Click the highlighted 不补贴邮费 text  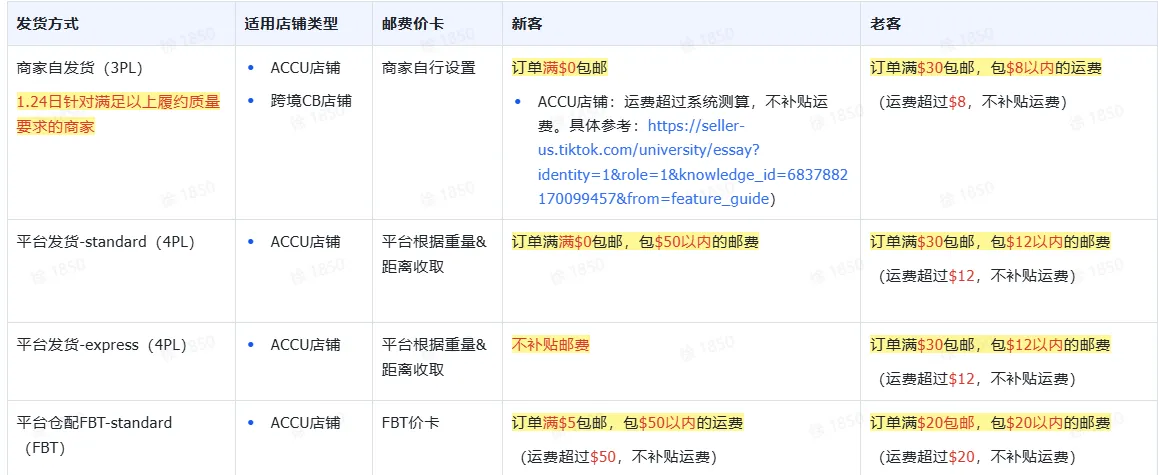(550, 345)
